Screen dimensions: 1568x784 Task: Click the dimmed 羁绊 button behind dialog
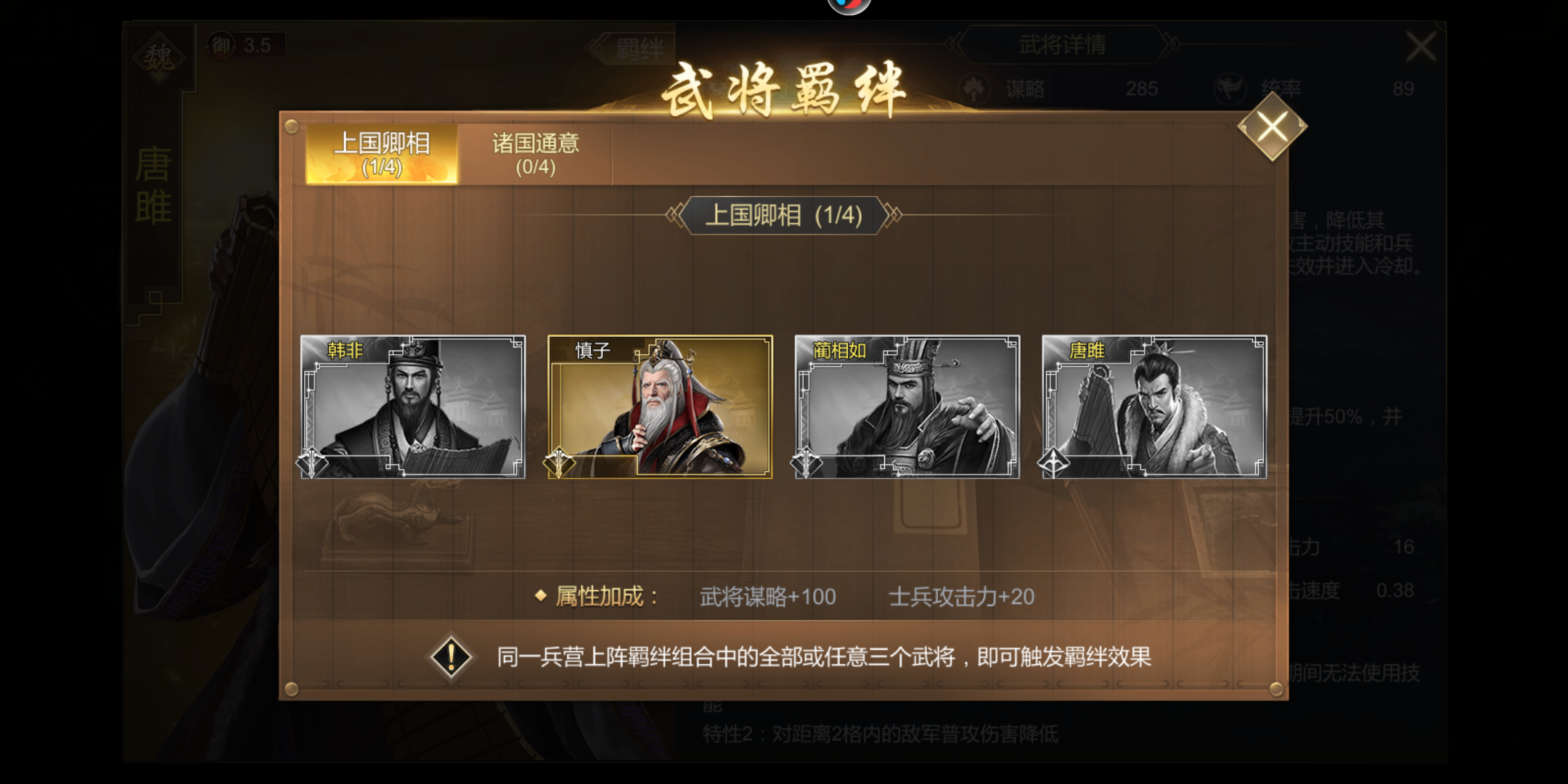tap(633, 49)
